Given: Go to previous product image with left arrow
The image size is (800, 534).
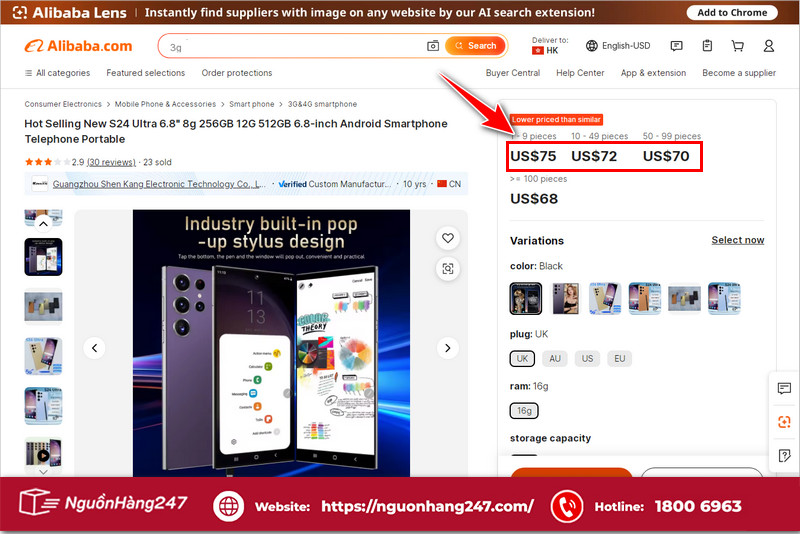Looking at the screenshot, I should [94, 348].
